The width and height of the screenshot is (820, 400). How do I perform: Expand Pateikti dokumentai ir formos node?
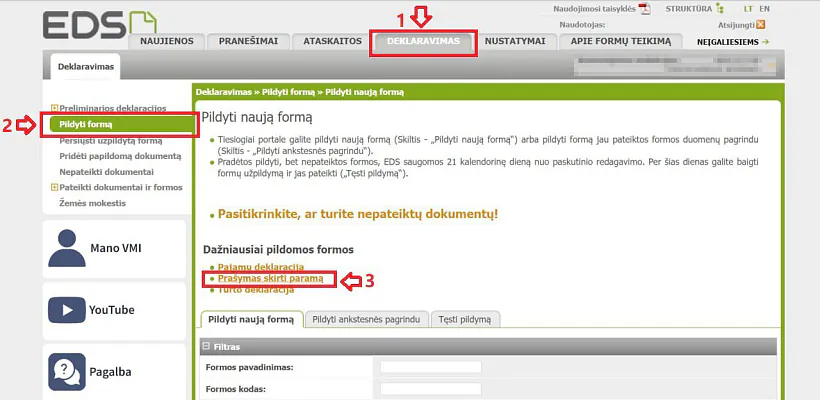(x=54, y=187)
